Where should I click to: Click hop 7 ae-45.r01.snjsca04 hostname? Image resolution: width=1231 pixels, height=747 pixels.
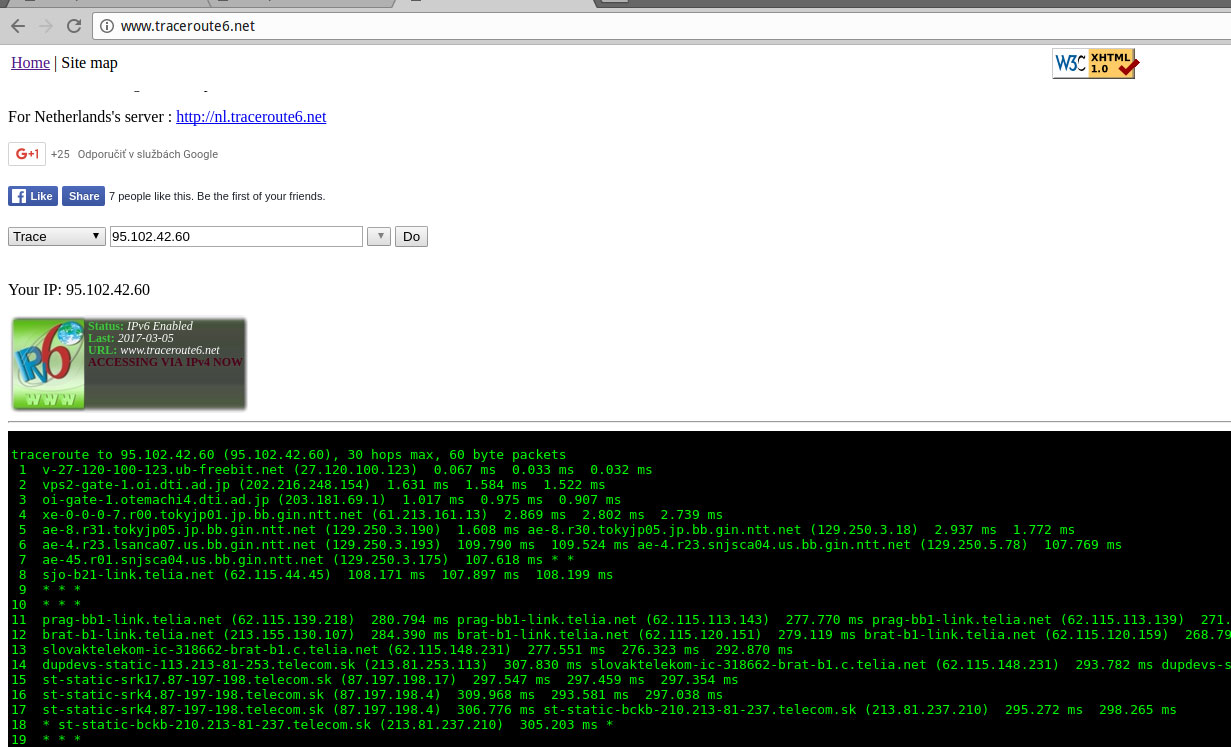(182, 559)
